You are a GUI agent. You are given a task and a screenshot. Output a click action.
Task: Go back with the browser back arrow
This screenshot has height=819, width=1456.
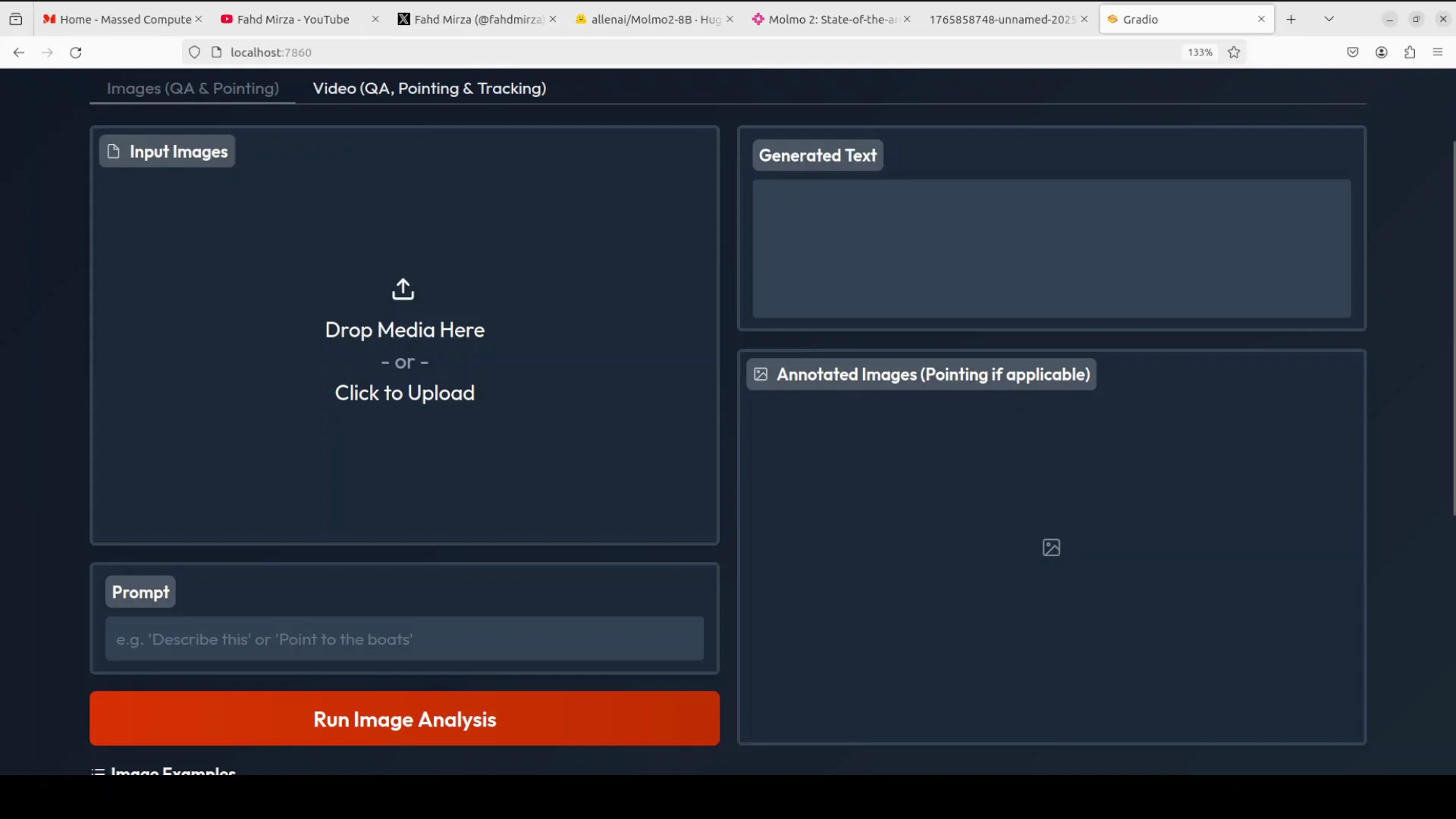19,52
